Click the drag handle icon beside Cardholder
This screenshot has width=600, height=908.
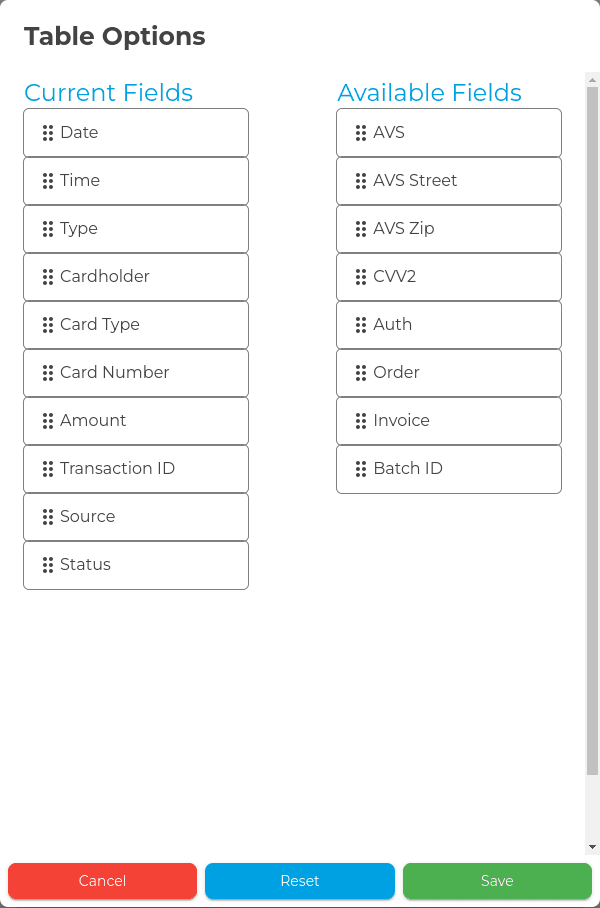point(48,277)
